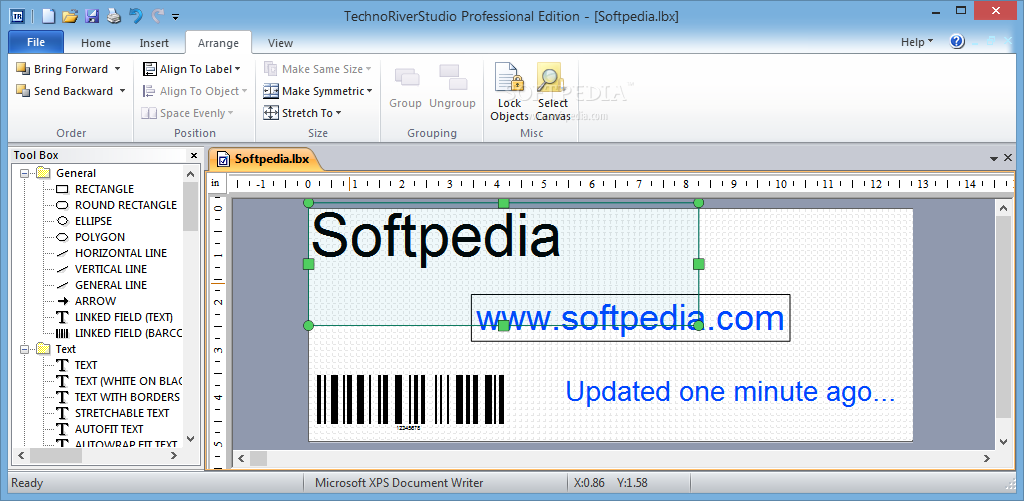Select the RECTANGLE tool in Tool Box
The width and height of the screenshot is (1024, 501).
pos(104,189)
